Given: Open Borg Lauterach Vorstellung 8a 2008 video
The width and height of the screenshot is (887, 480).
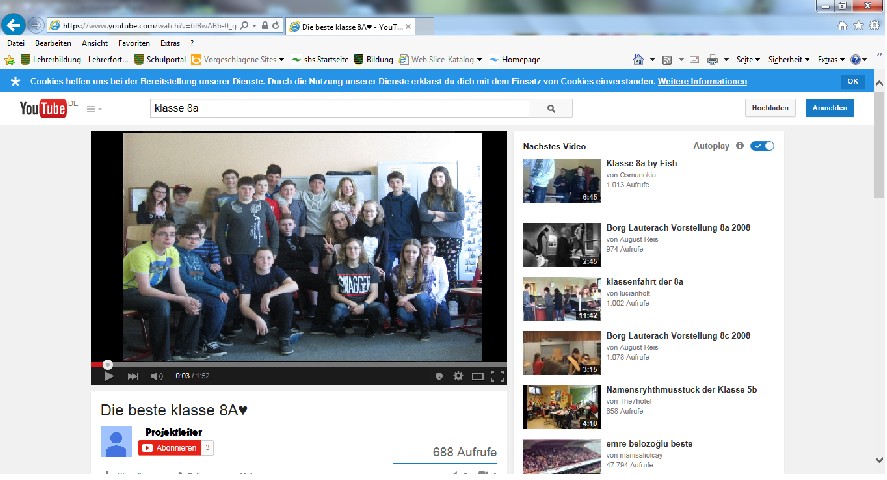Looking at the screenshot, I should (678, 228).
